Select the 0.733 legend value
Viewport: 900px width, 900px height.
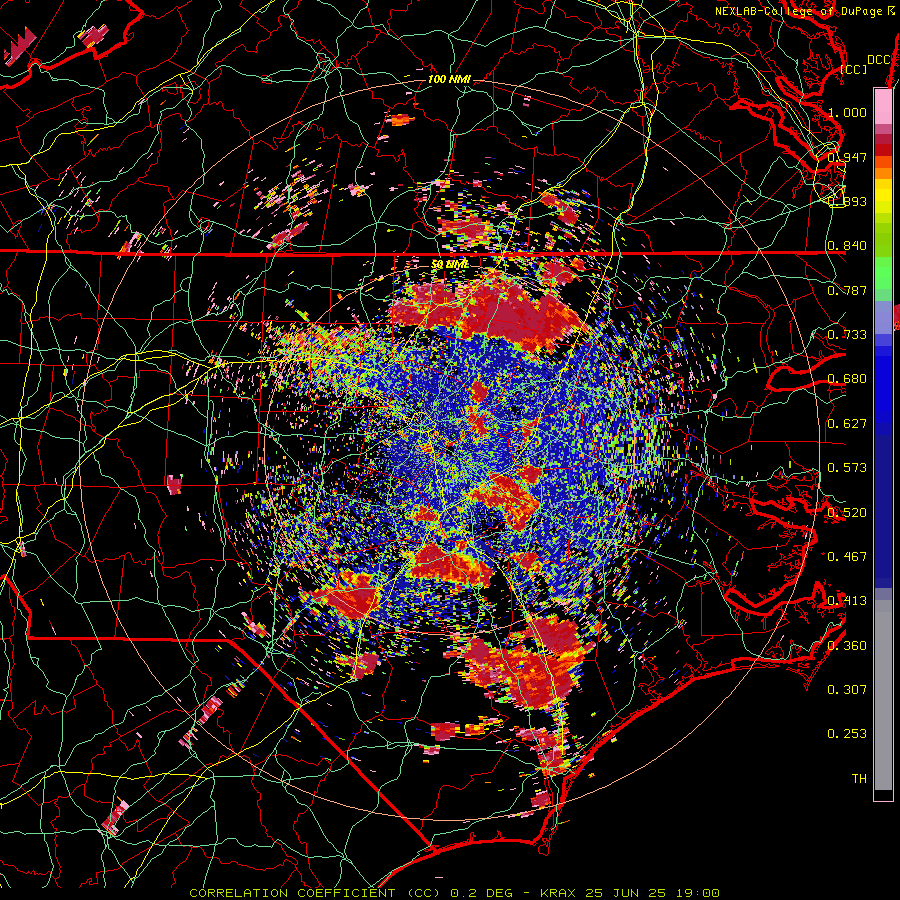[847, 334]
